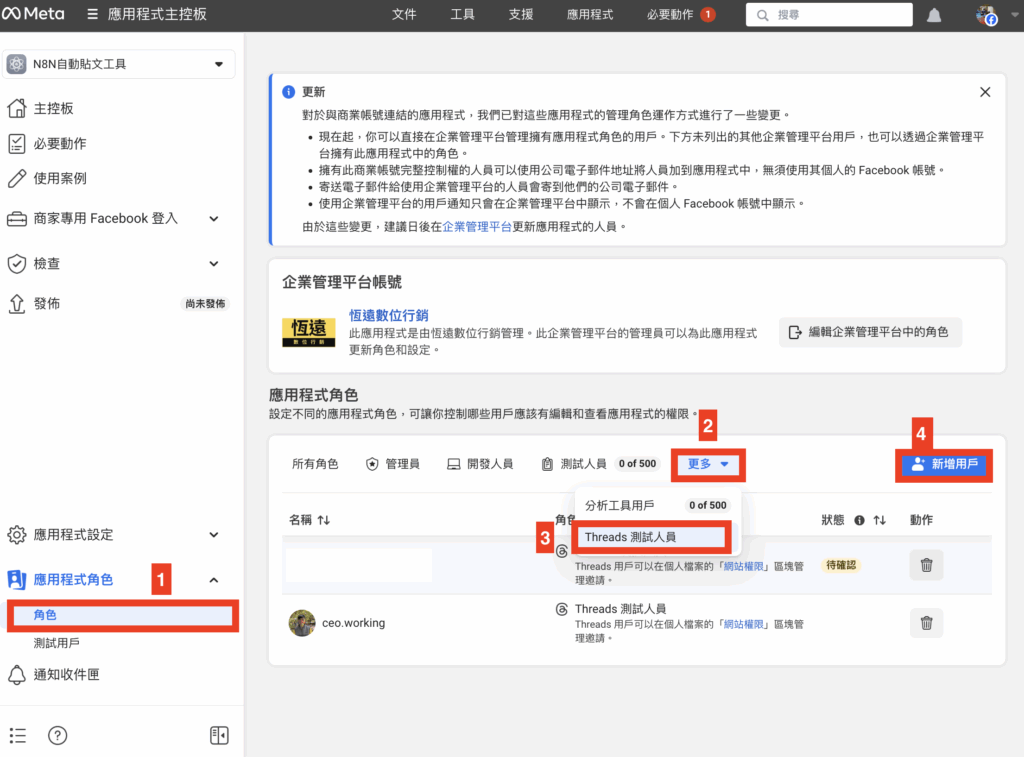Open the 應用程式 menu
This screenshot has height=757, width=1024.
coord(590,14)
